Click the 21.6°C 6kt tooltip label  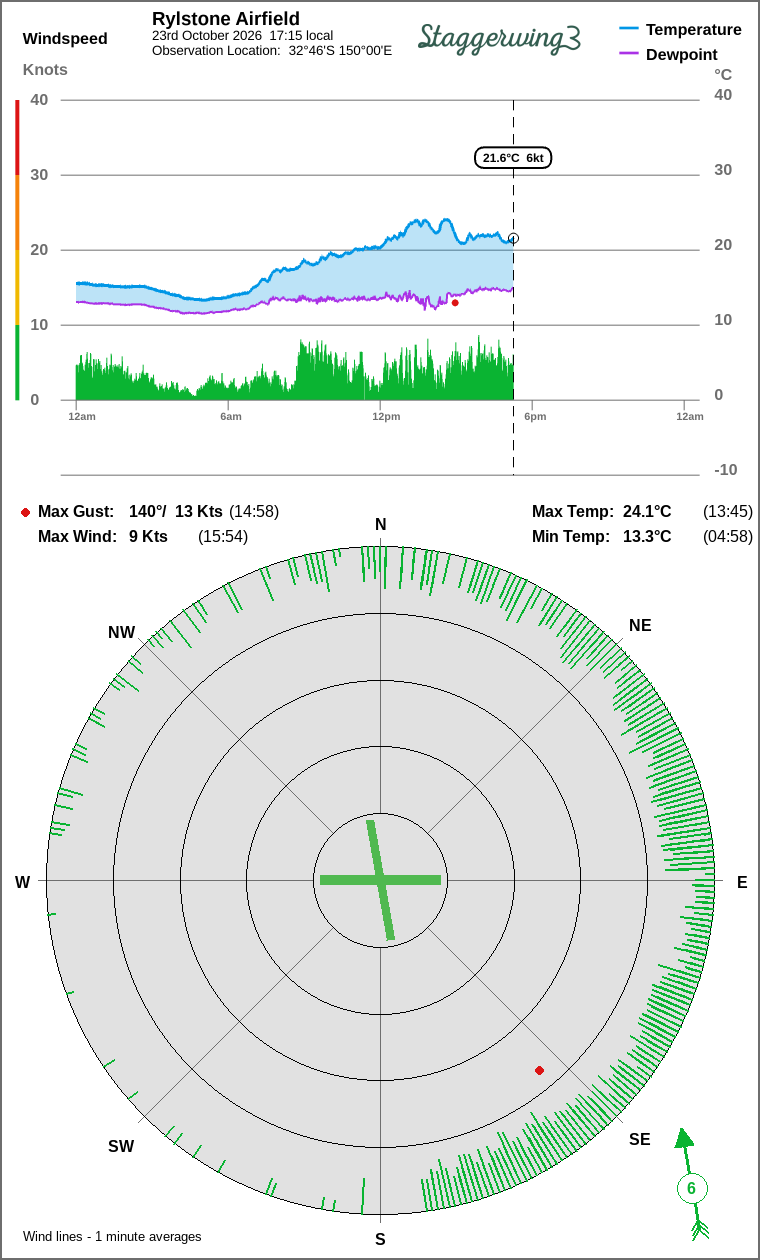coord(513,158)
